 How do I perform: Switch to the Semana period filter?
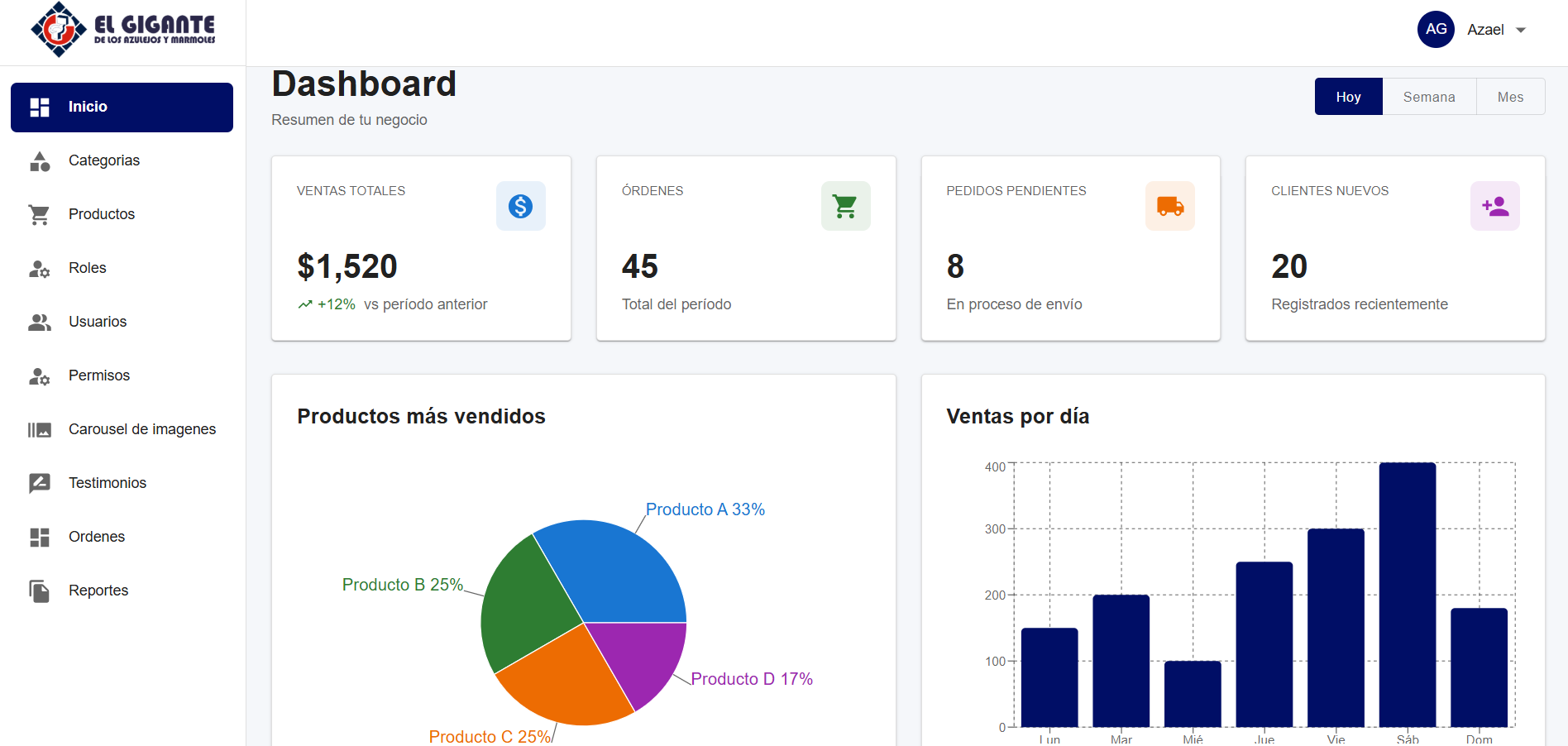[x=1429, y=97]
